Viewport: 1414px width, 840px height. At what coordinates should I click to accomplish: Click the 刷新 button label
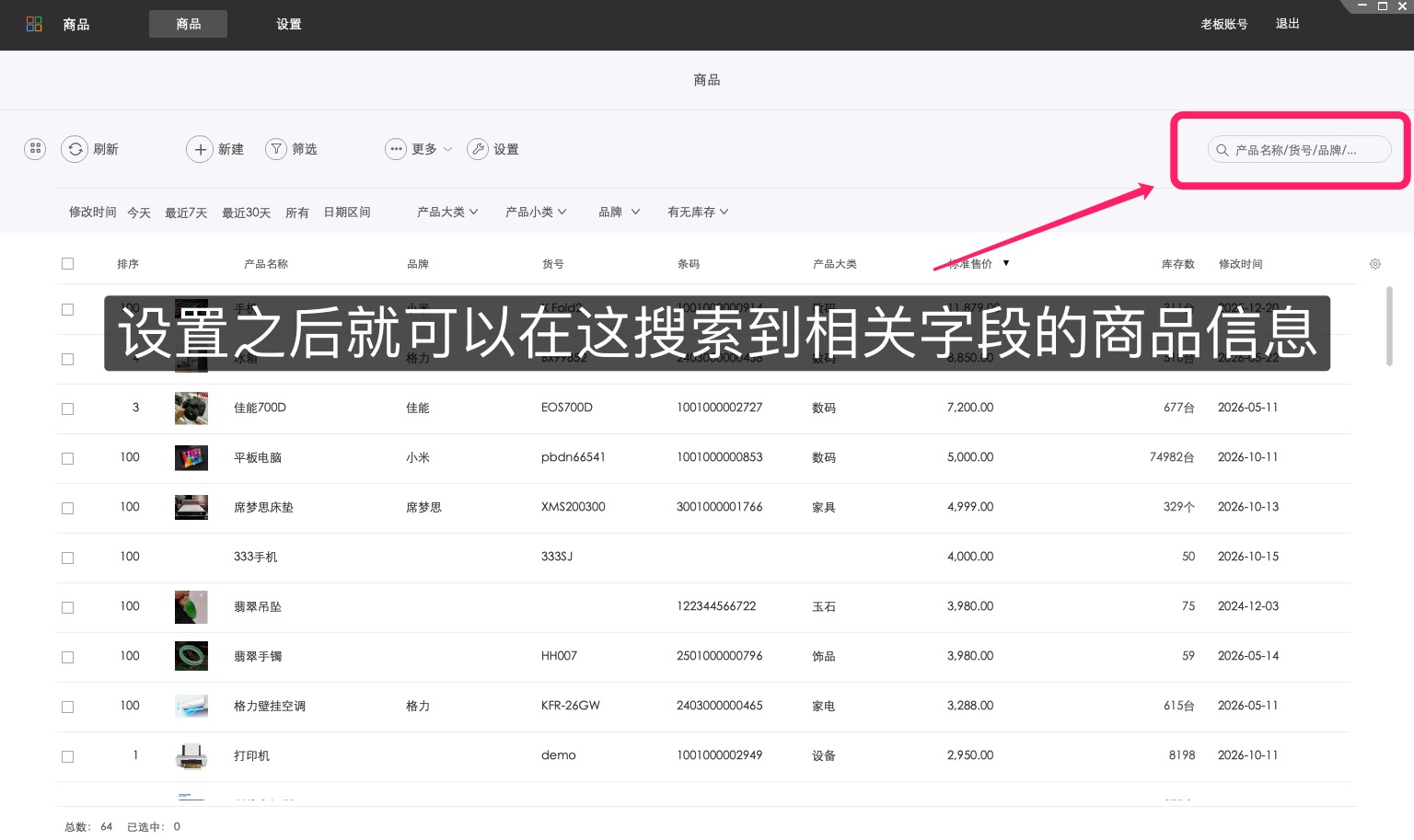point(106,149)
